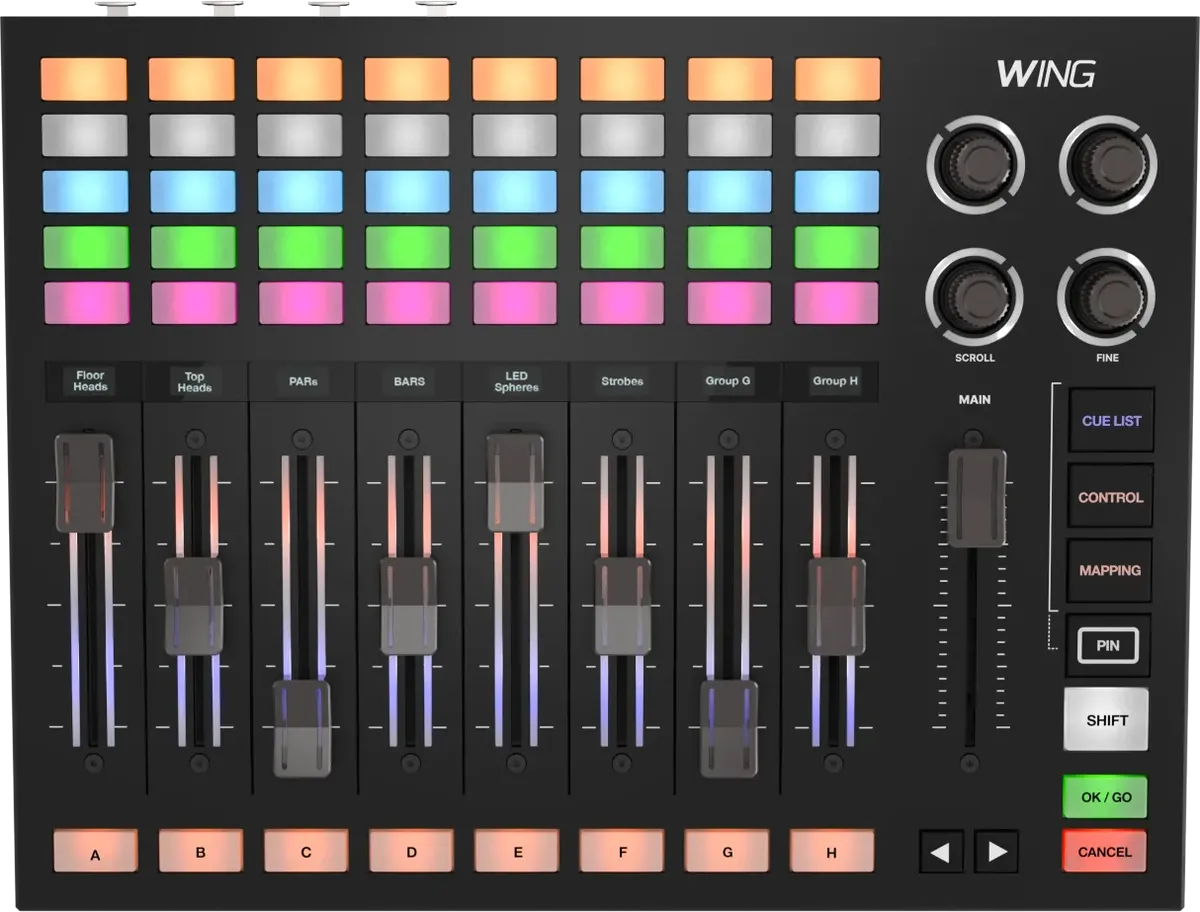
Task: Tap the green pad above Floor Heads
Action: pyautogui.click(x=86, y=247)
